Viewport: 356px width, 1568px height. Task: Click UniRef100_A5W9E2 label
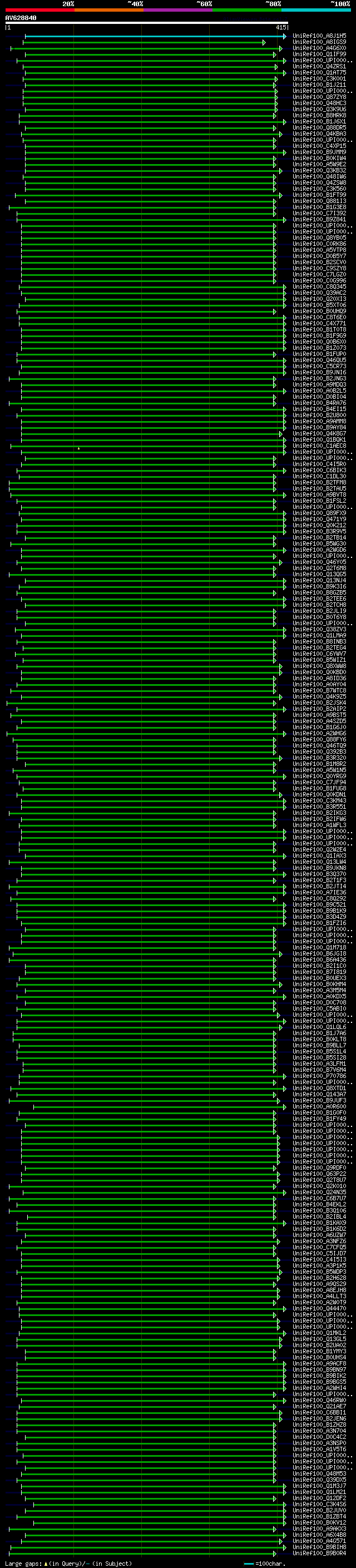click(x=319, y=164)
